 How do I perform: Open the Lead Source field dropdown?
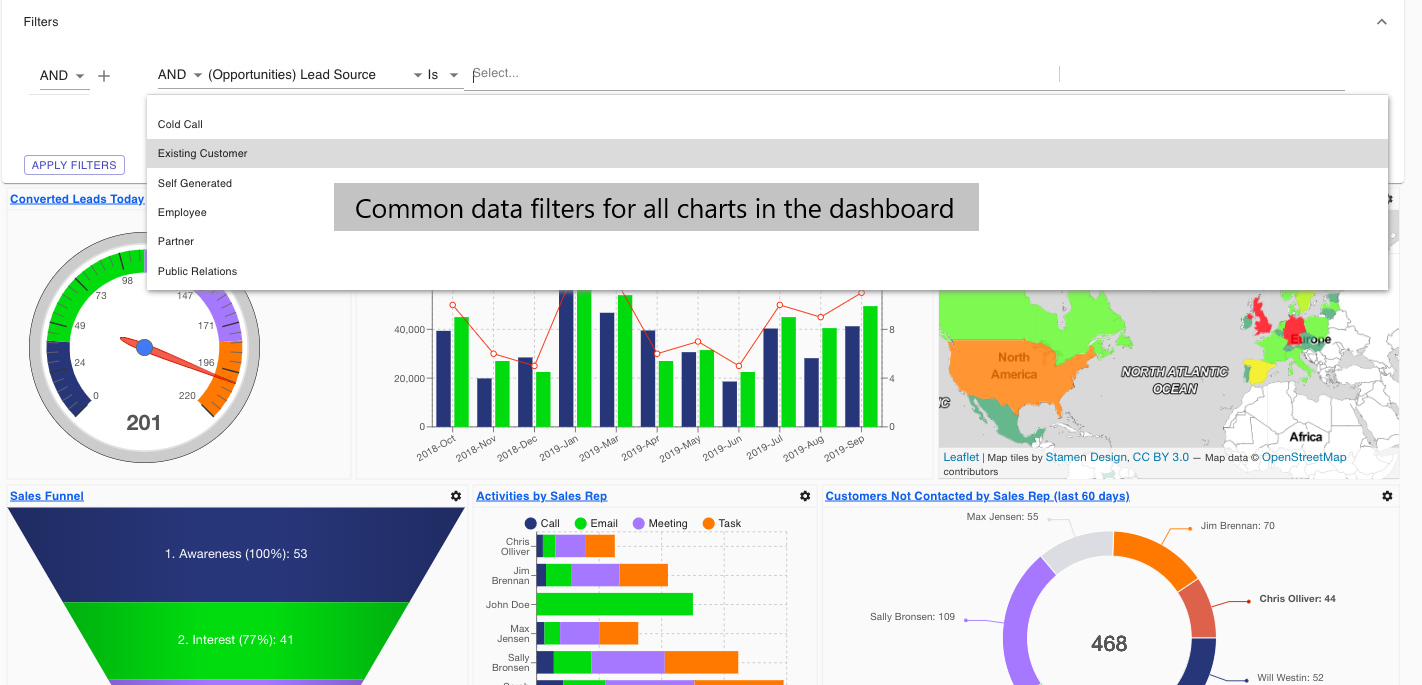418,74
